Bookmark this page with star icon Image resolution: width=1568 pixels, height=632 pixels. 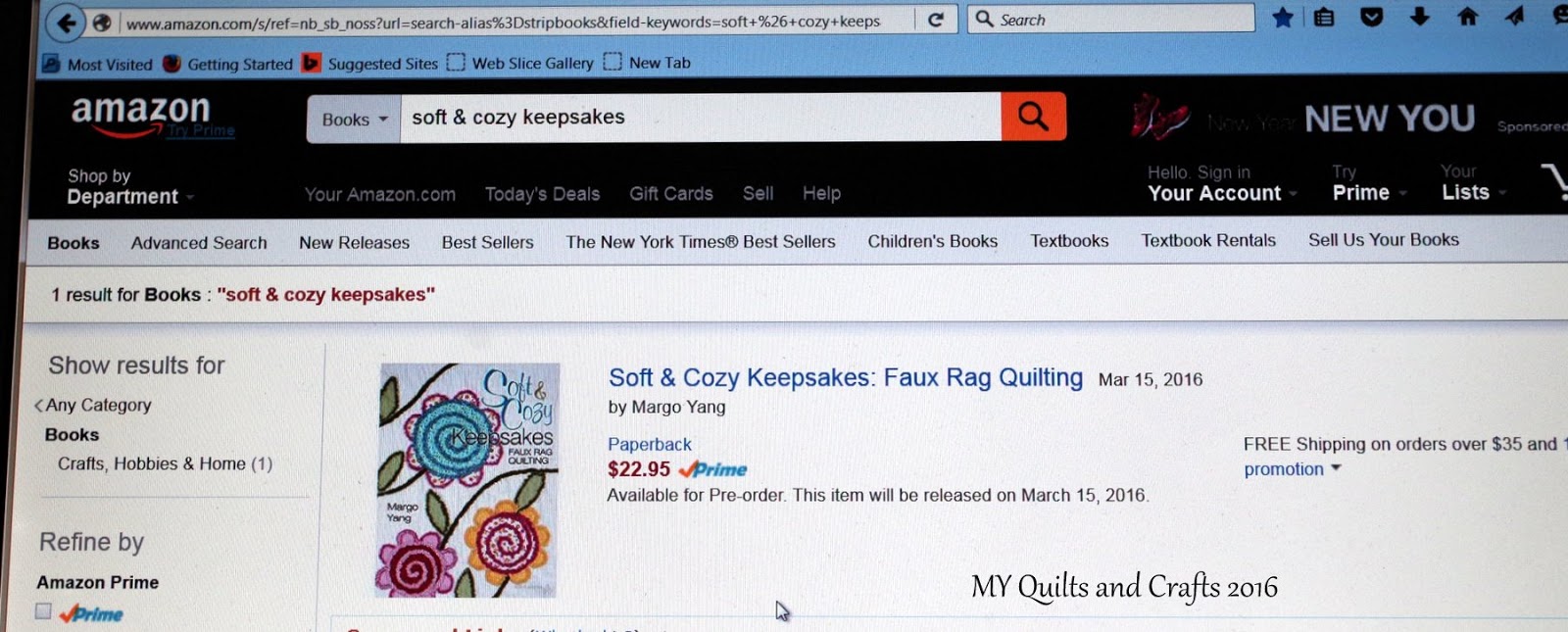point(1283,18)
